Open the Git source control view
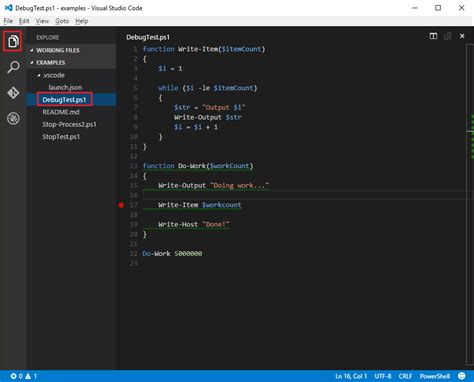The image size is (474, 382). pos(13,93)
